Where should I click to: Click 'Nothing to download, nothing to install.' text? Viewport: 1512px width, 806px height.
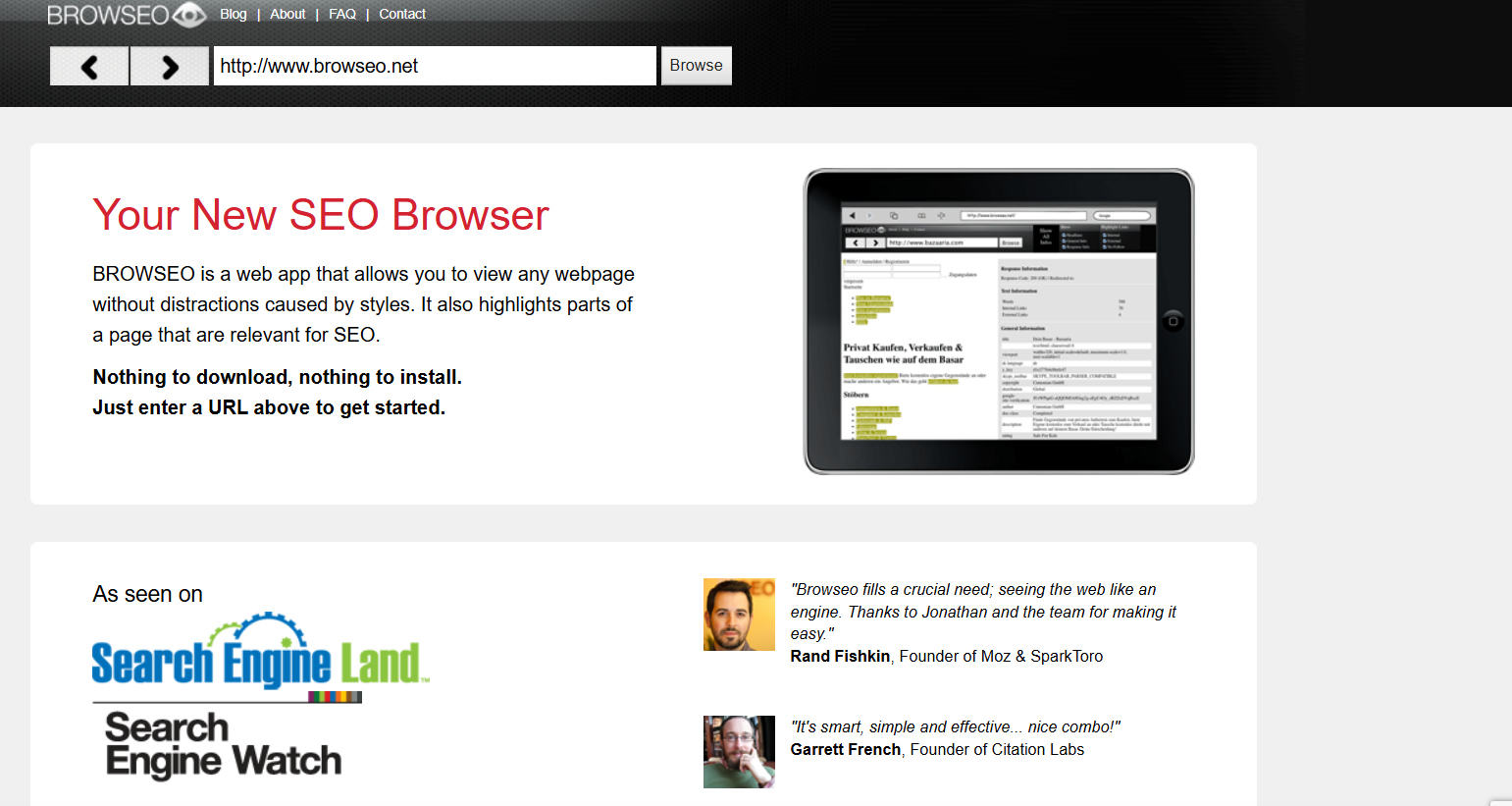[x=278, y=377]
